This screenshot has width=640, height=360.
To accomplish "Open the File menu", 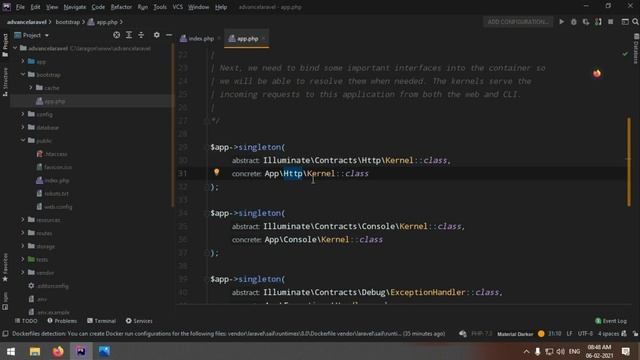I will pos(20,7).
